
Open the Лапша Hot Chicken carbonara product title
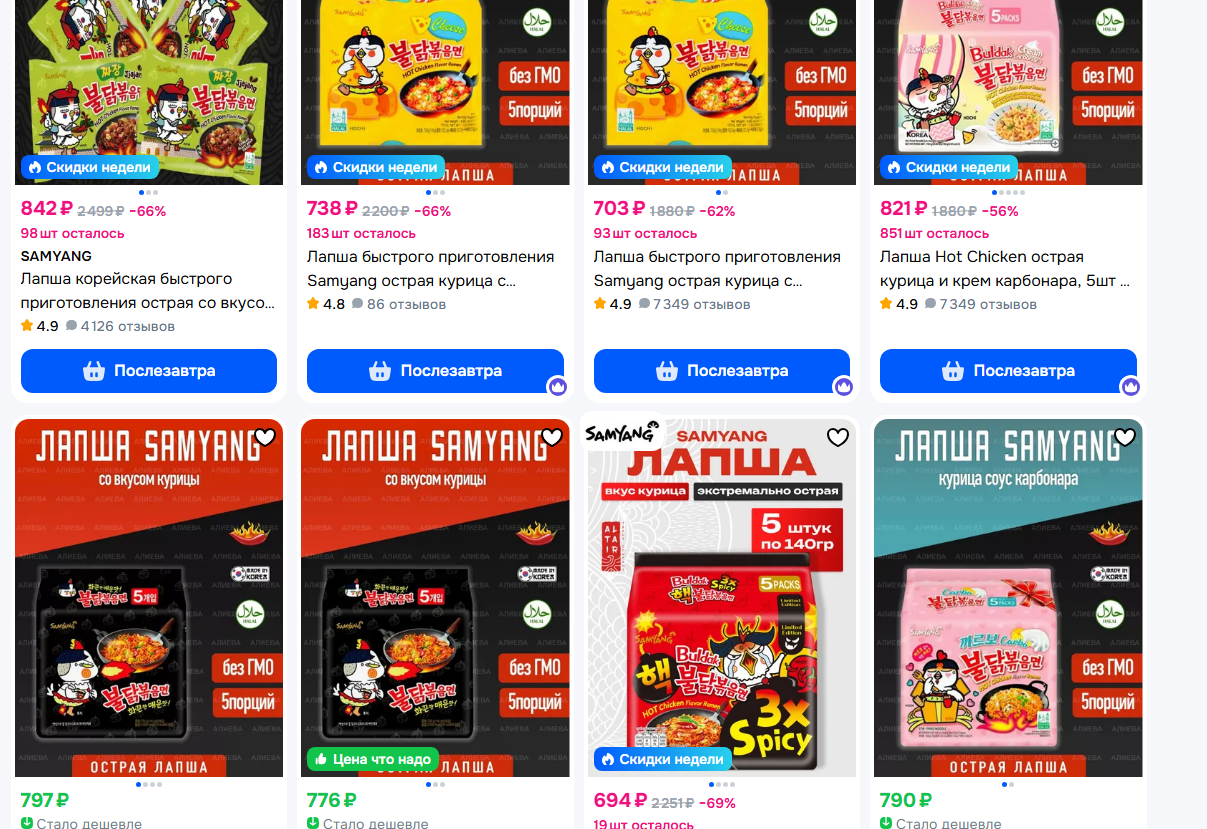[1005, 269]
